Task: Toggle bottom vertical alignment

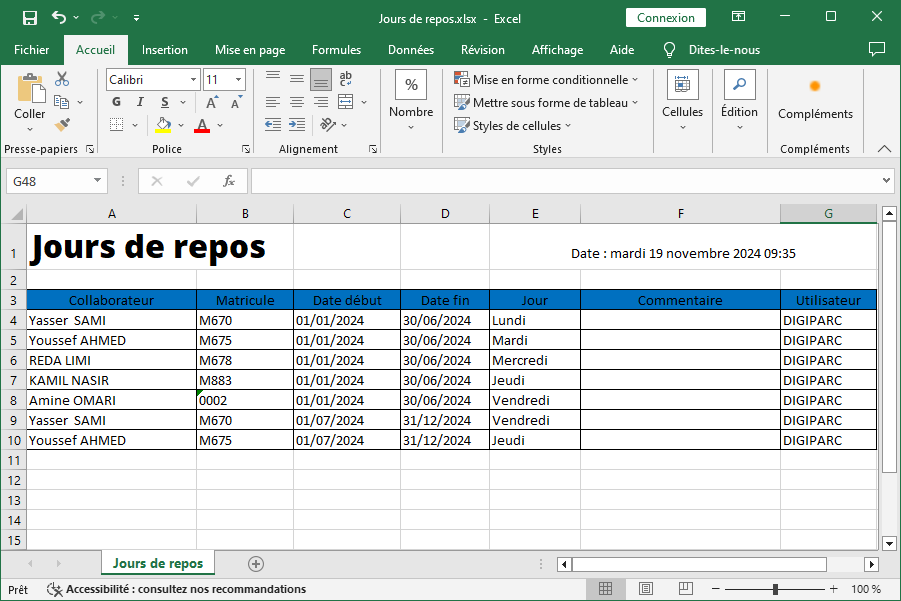Action: (x=321, y=79)
